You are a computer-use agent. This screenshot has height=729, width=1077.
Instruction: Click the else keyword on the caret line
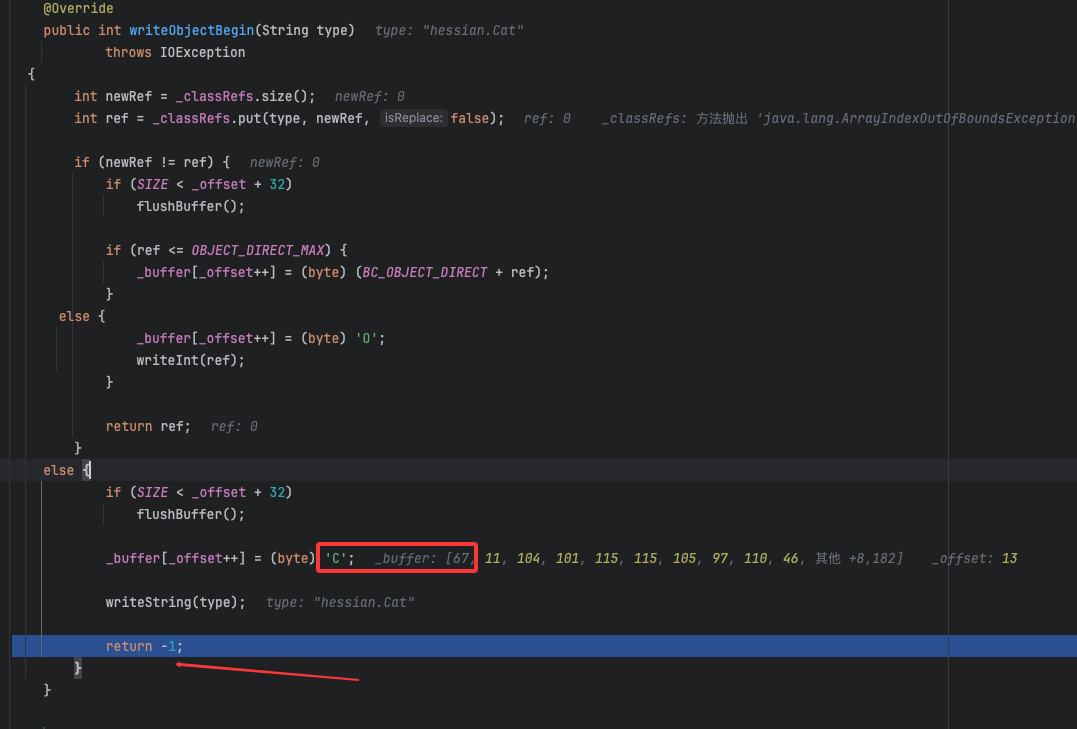[x=58, y=470]
